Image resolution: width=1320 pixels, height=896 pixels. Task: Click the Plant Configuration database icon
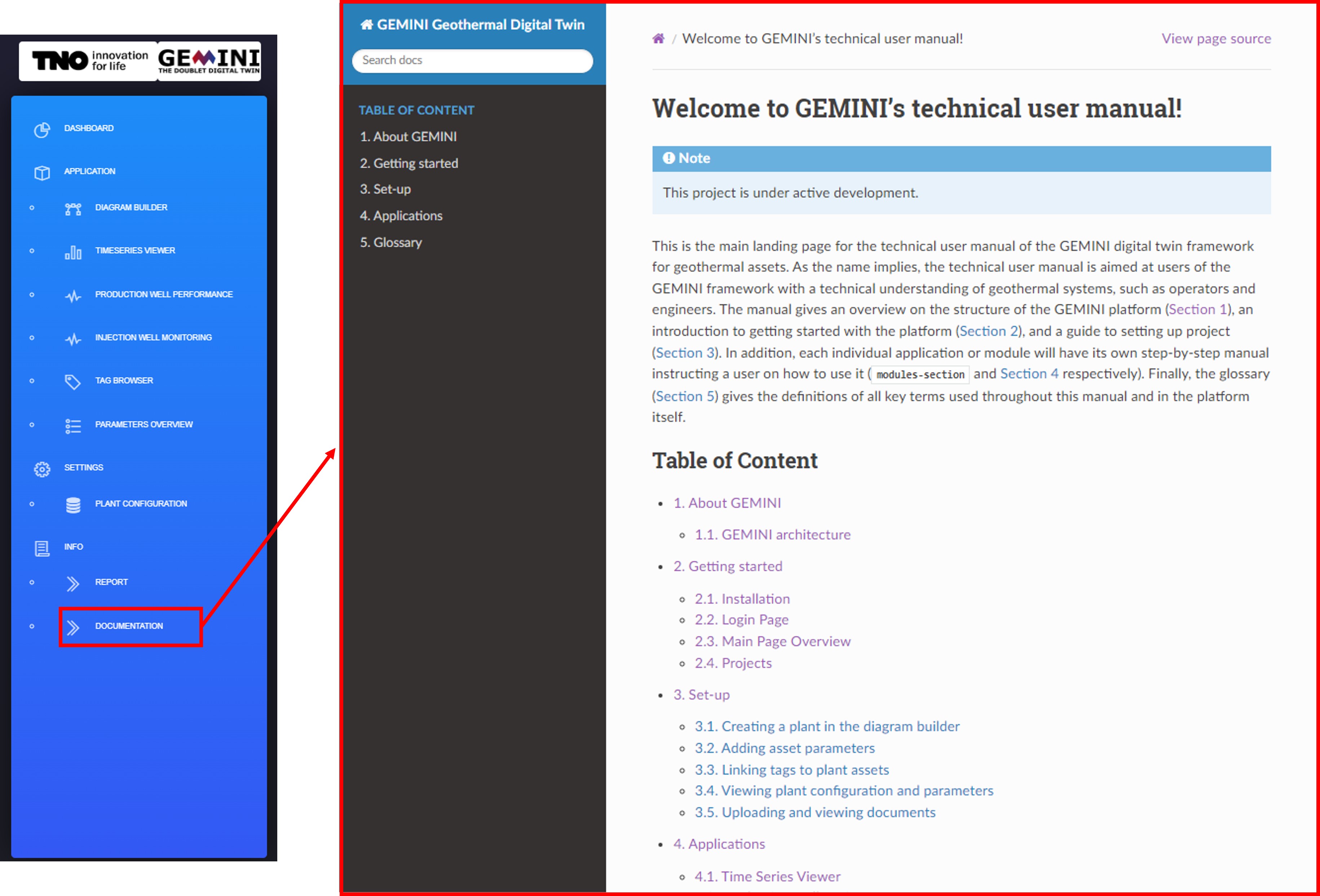coord(73,504)
